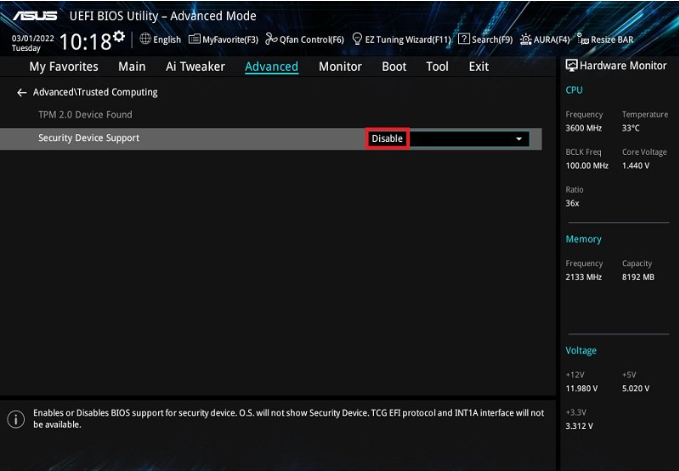Click the 33°C temperature value
Screen dimensions: 679x471
630,128
